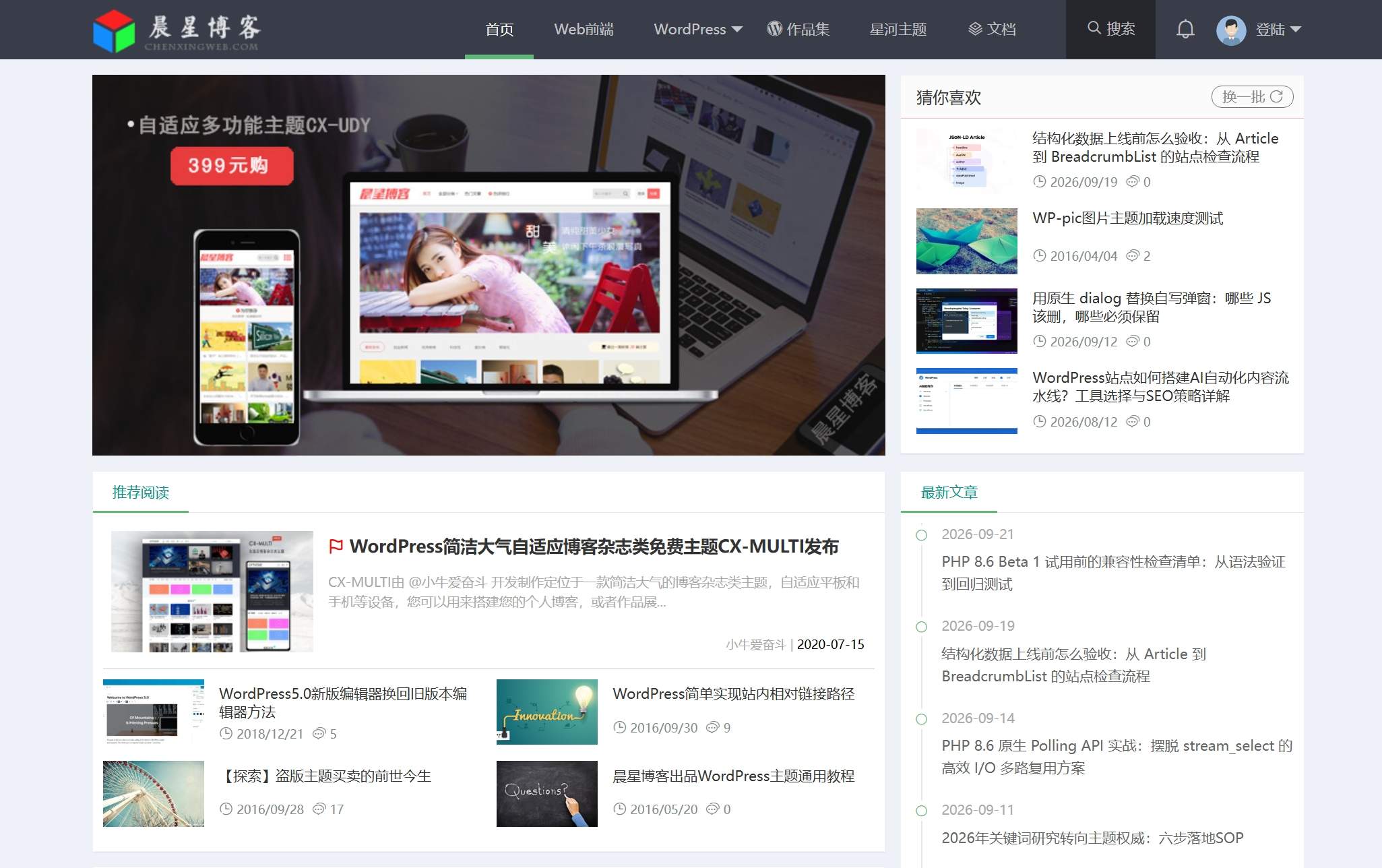Open the Web前端 nav item

(584, 30)
